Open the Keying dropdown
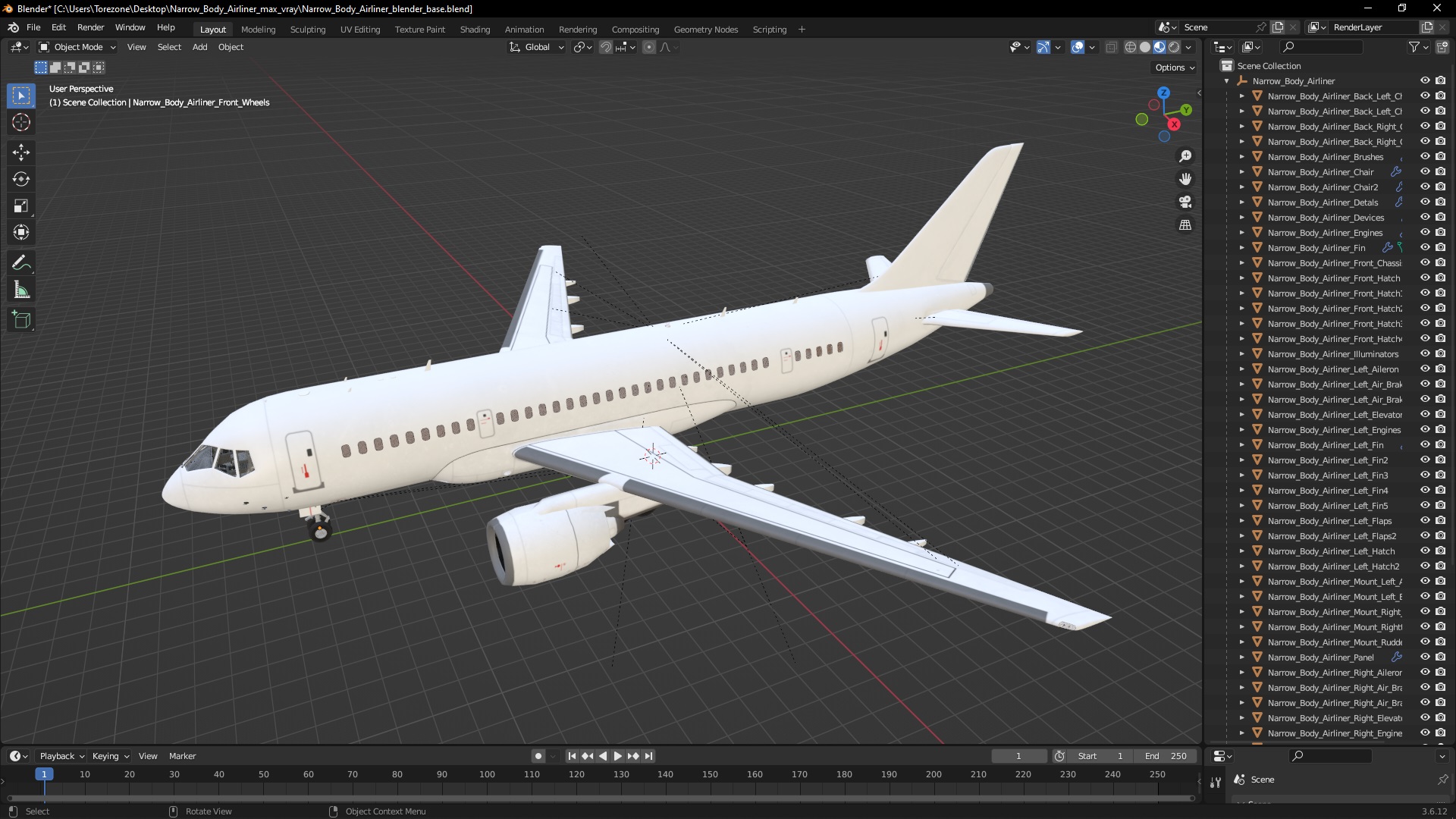The width and height of the screenshot is (1456, 819). pos(110,756)
